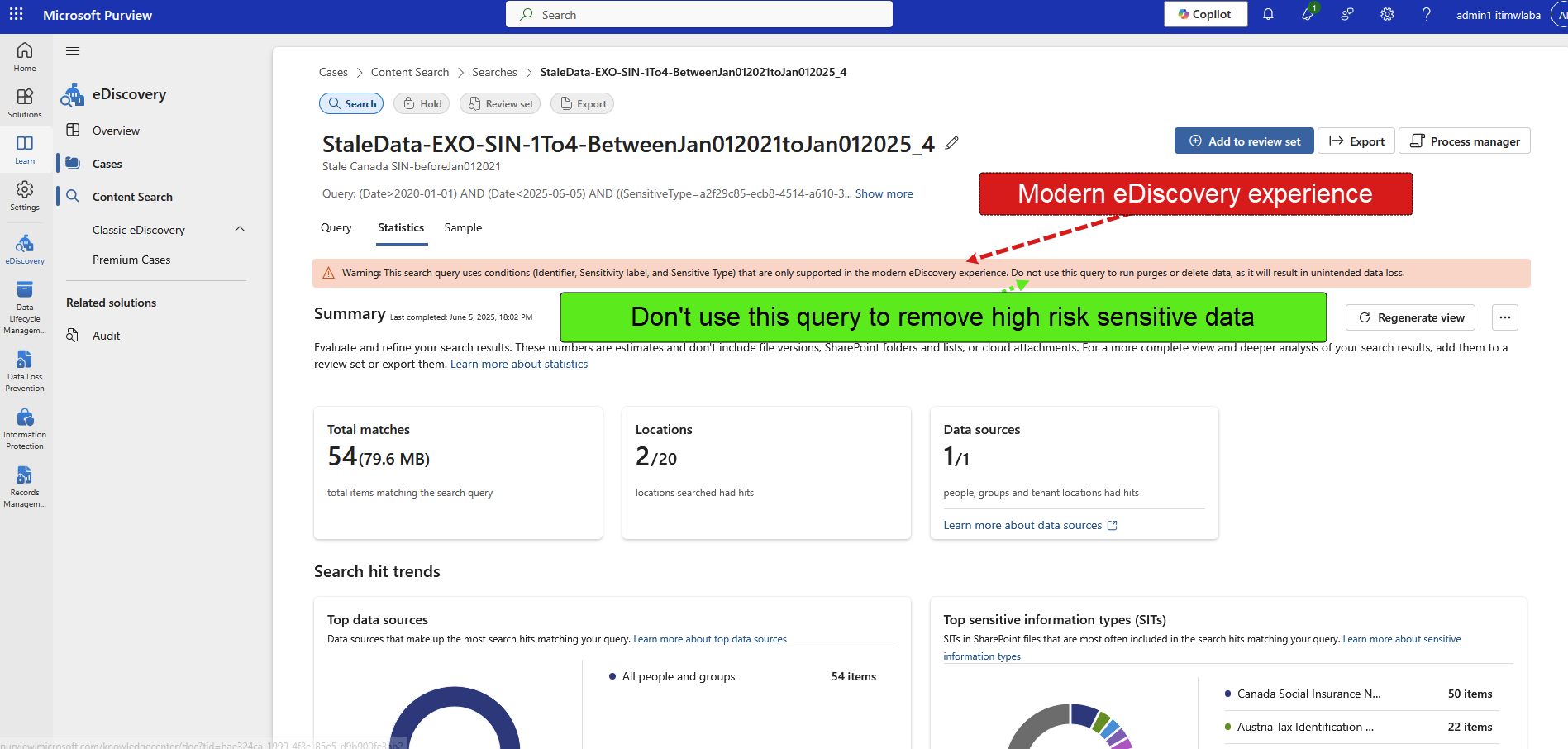Select the Search pill step
The image size is (1568, 749).
[x=352, y=103]
